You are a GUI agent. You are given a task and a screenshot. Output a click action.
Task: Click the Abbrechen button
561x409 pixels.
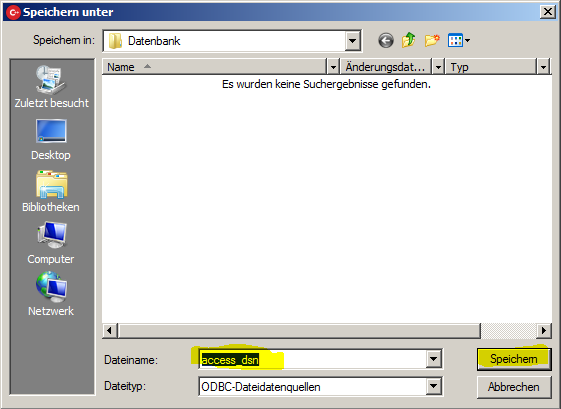click(514, 387)
